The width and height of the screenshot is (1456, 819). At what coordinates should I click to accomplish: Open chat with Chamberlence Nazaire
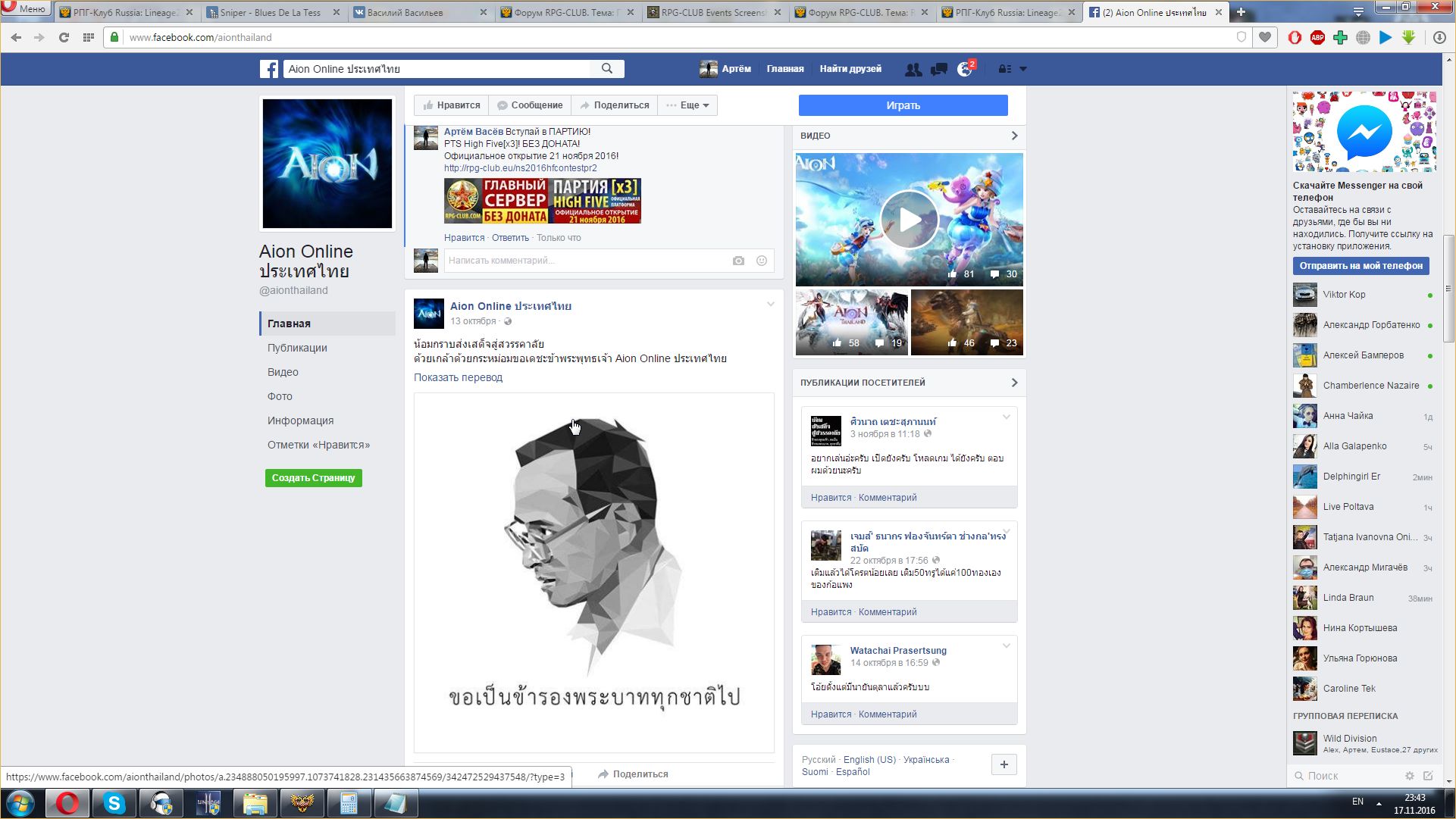[1364, 386]
